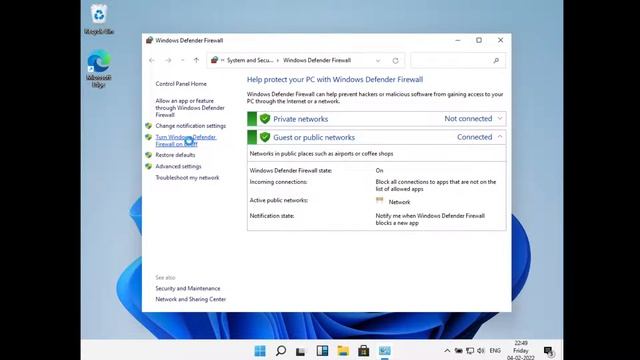Image resolution: width=640 pixels, height=360 pixels.
Task: Open File Explorer from taskbar
Action: 343,351
